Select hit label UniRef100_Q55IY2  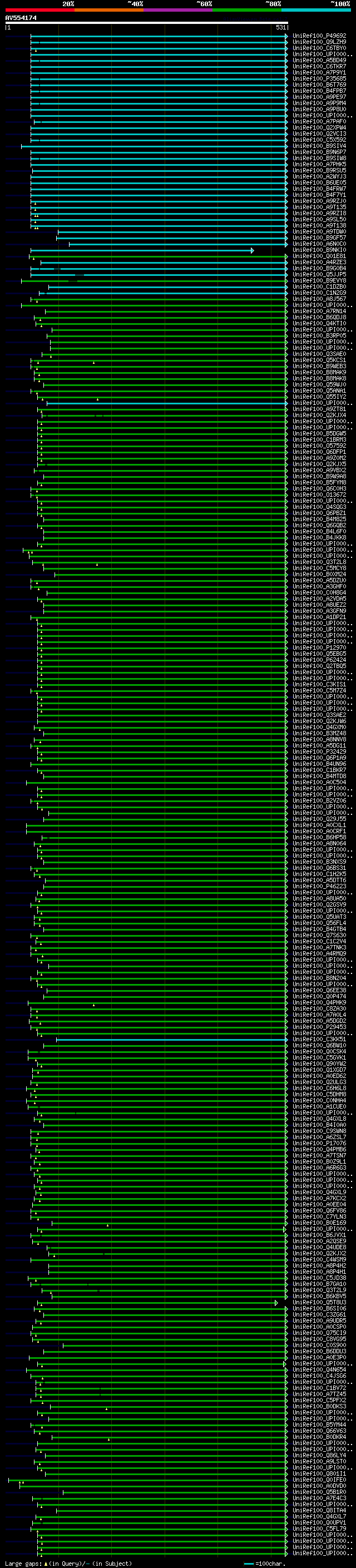[319, 397]
